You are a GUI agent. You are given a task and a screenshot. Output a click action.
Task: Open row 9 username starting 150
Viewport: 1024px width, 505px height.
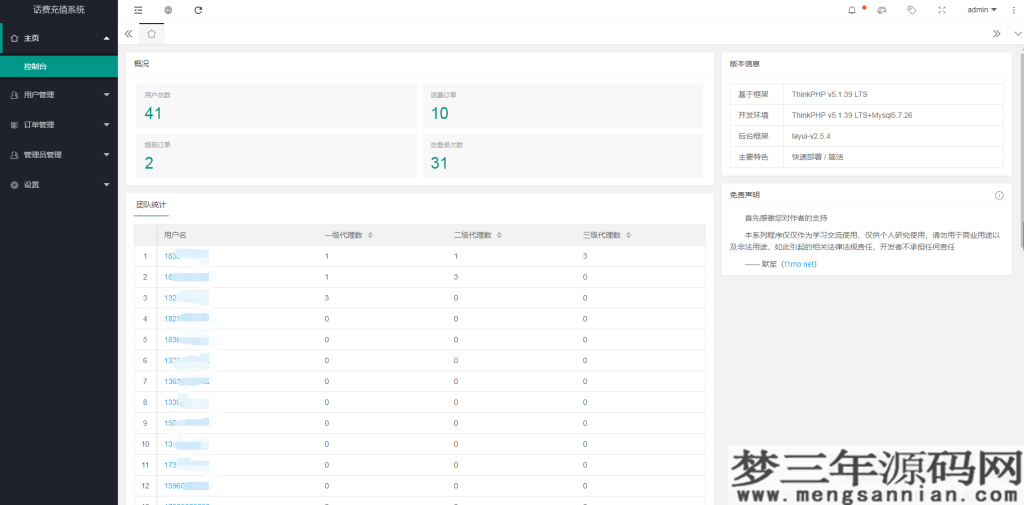click(x=187, y=423)
